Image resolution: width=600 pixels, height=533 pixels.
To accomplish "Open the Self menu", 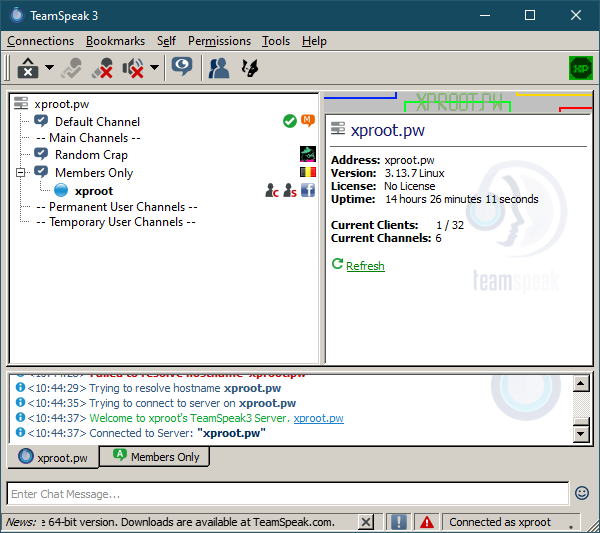I will pos(166,41).
